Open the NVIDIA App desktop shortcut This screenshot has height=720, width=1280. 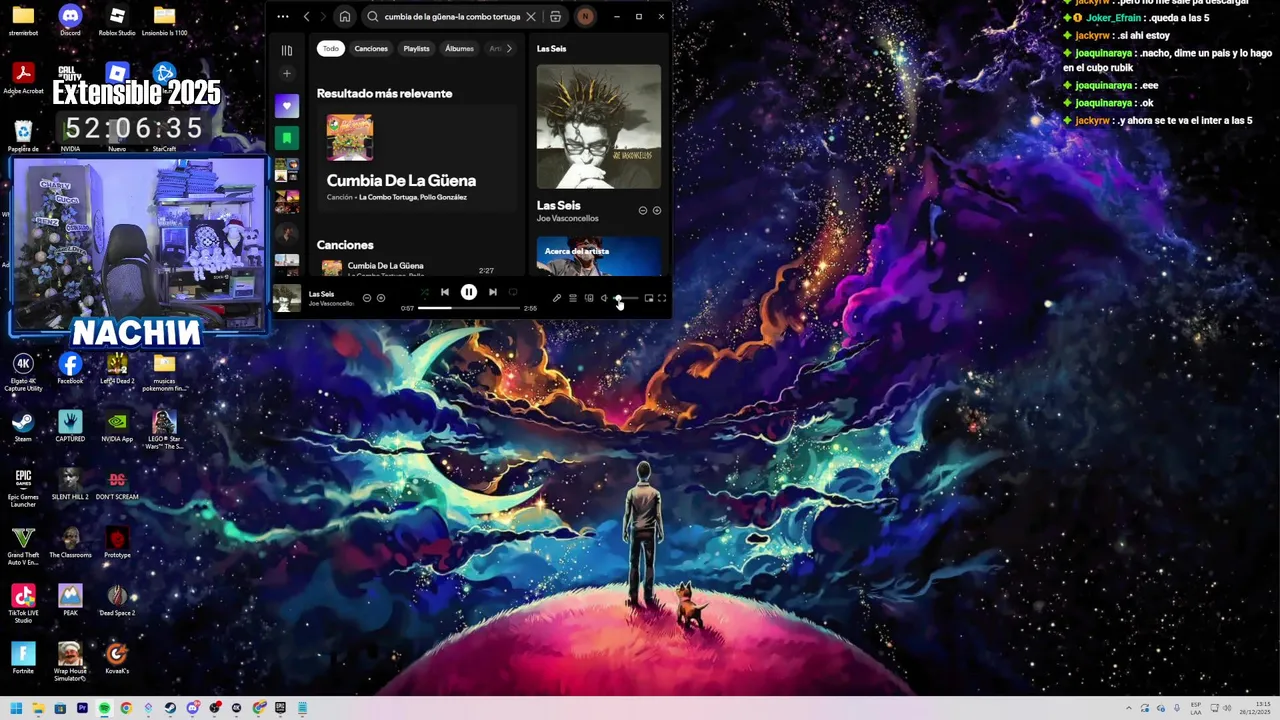(x=117, y=426)
